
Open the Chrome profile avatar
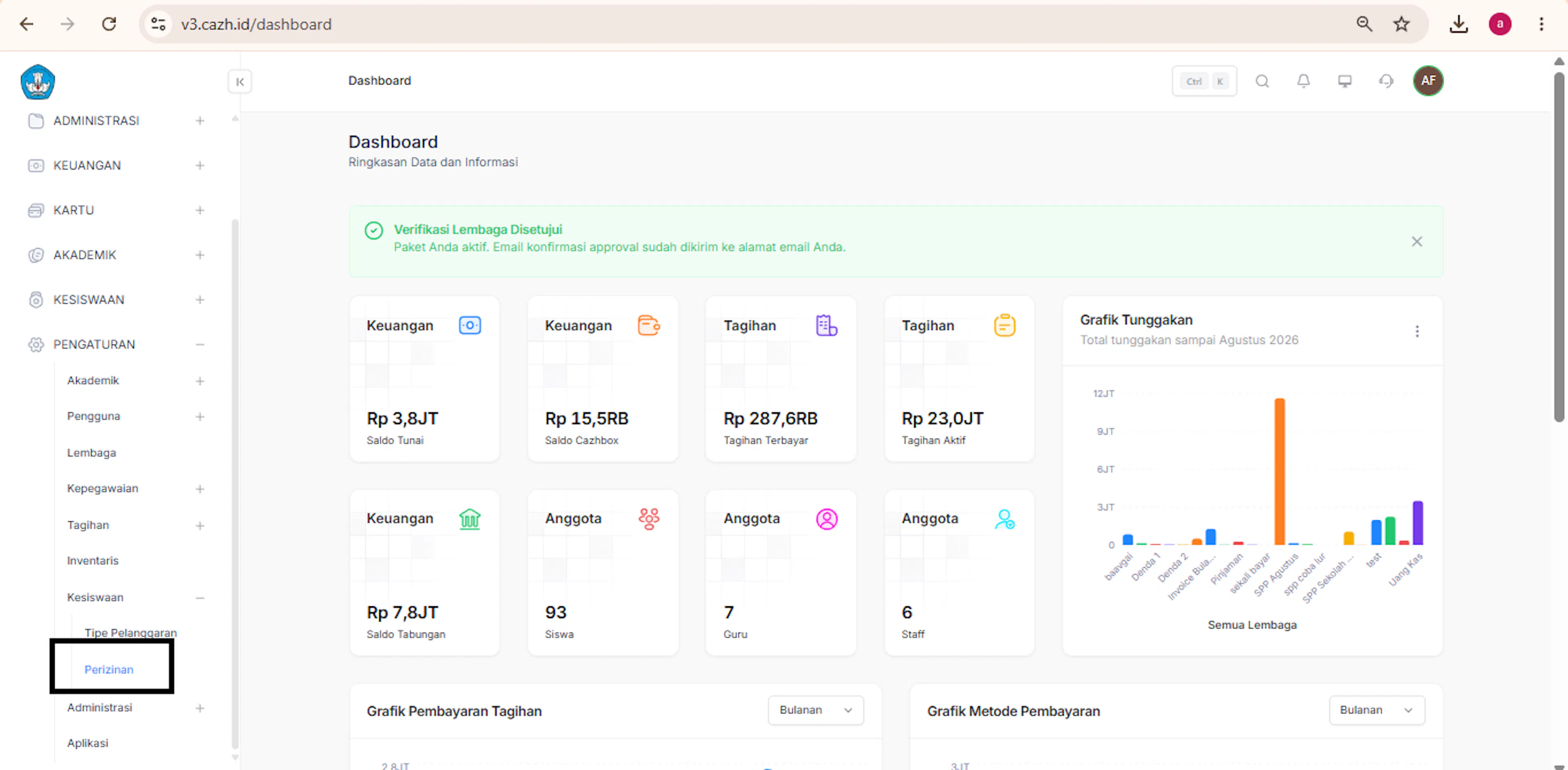tap(1500, 24)
